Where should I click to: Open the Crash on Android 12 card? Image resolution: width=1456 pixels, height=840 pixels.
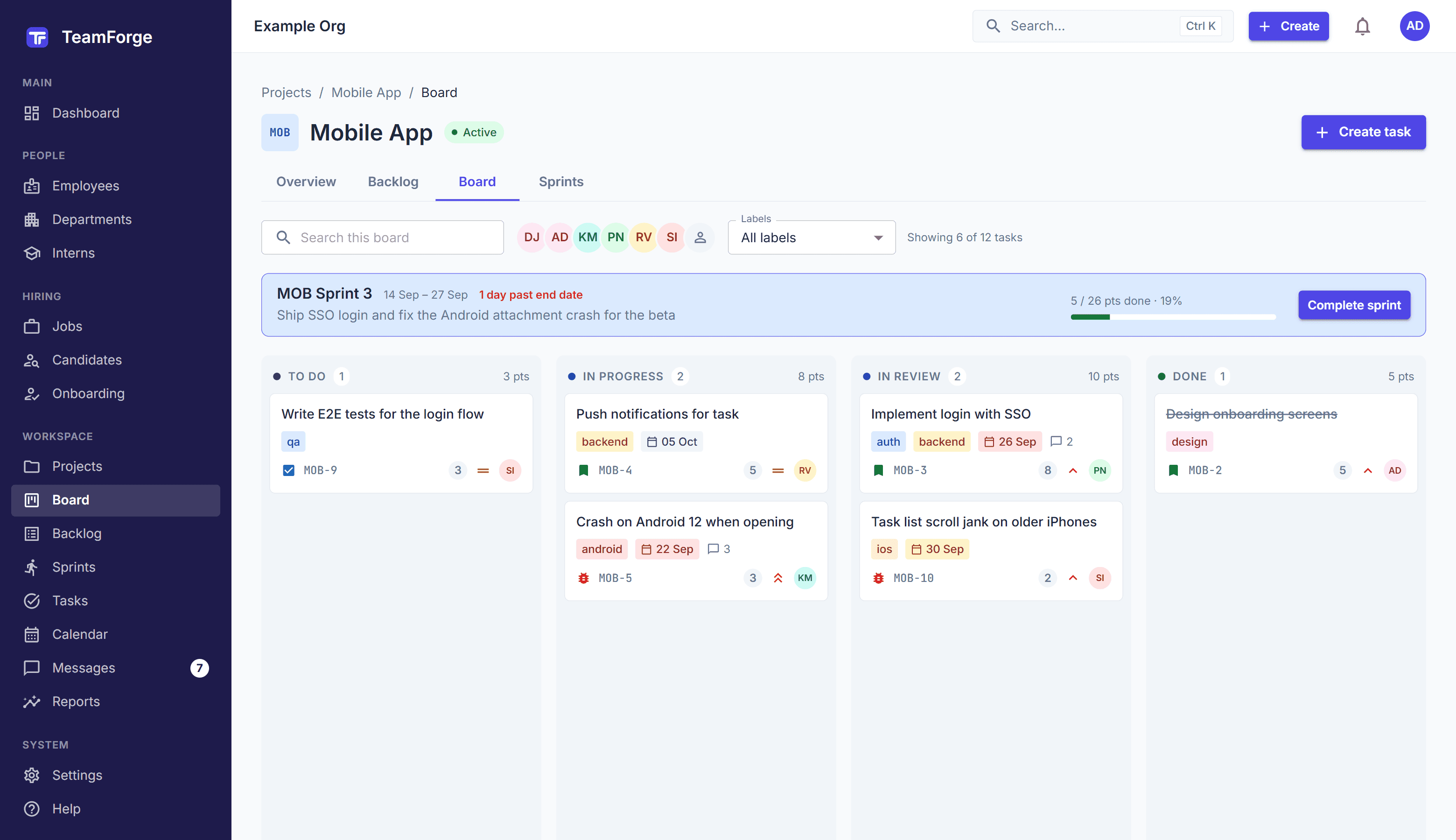(x=696, y=550)
